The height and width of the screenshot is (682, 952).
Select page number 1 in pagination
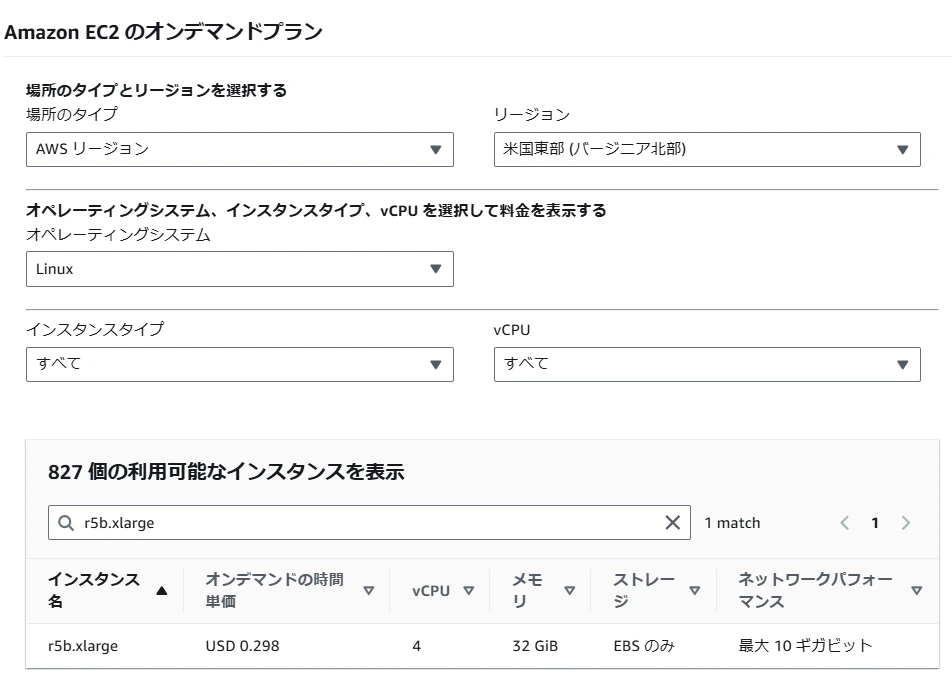(x=875, y=523)
